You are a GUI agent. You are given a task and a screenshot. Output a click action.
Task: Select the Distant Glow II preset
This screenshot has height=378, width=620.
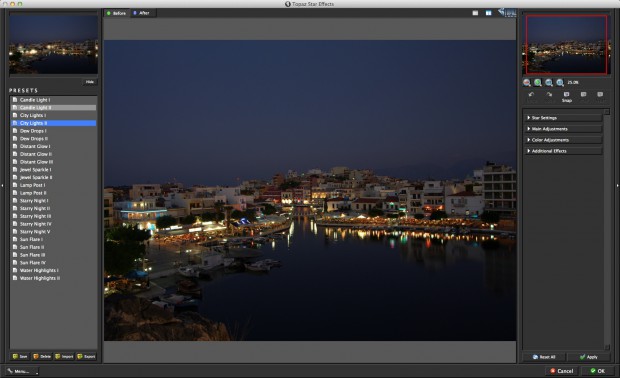click(53, 154)
